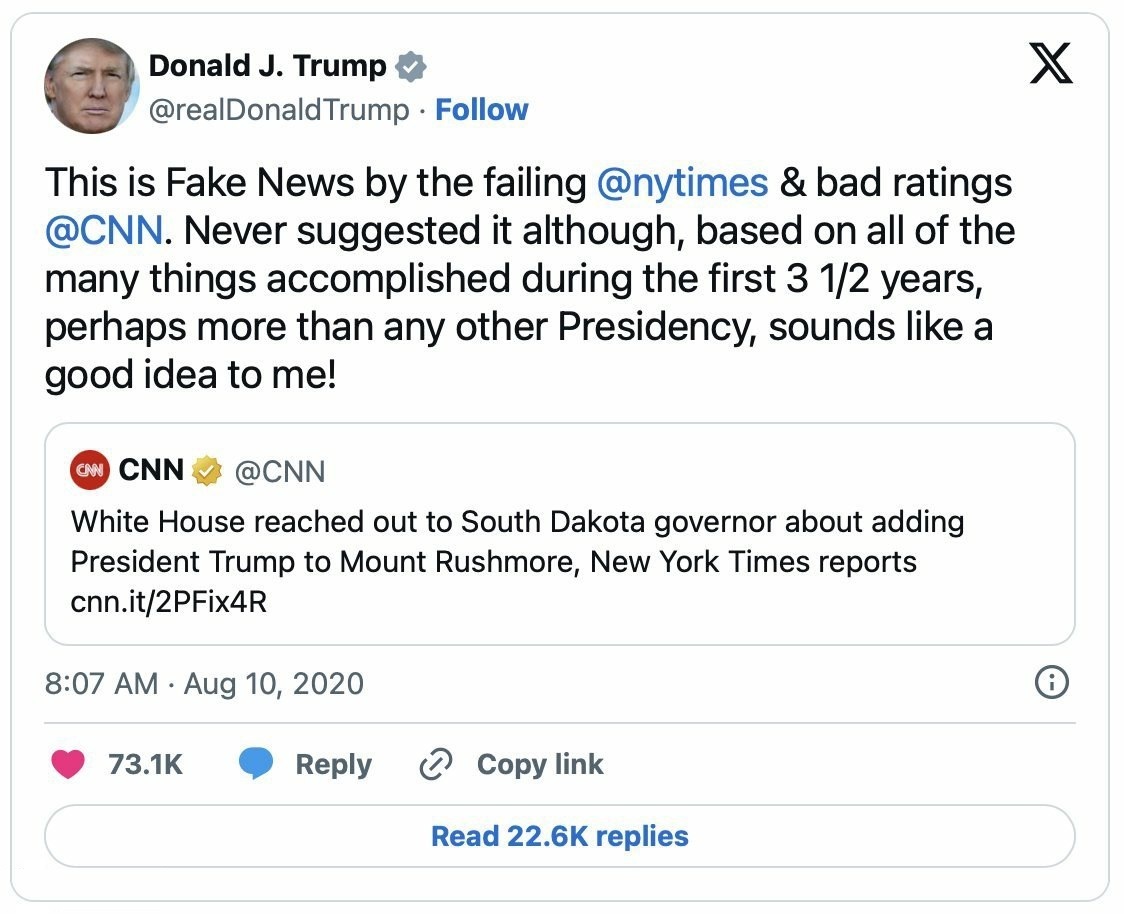Open the 8:07 AM Aug 10, 2020 timestamp

click(x=204, y=683)
